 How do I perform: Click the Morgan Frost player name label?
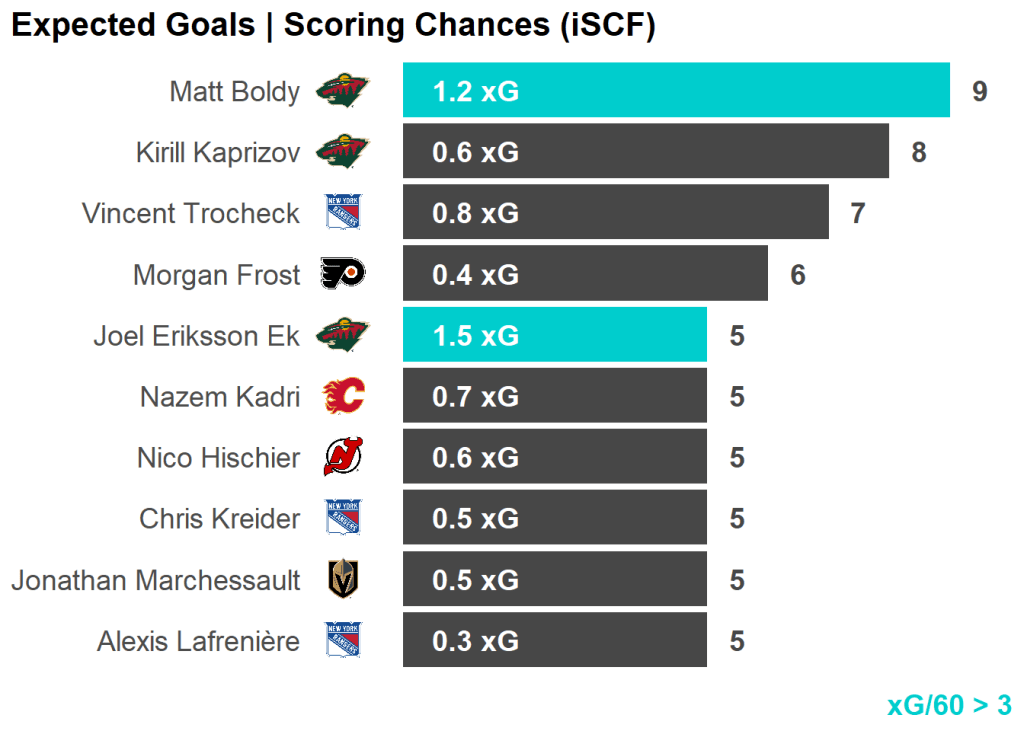click(x=216, y=275)
